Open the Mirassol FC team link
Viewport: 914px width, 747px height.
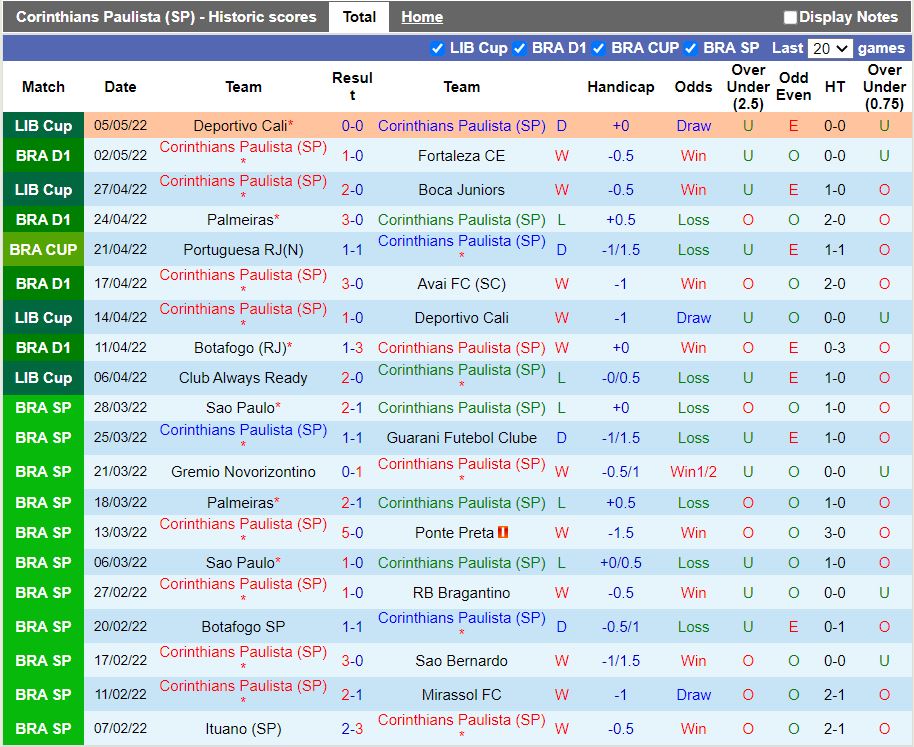[x=461, y=695]
